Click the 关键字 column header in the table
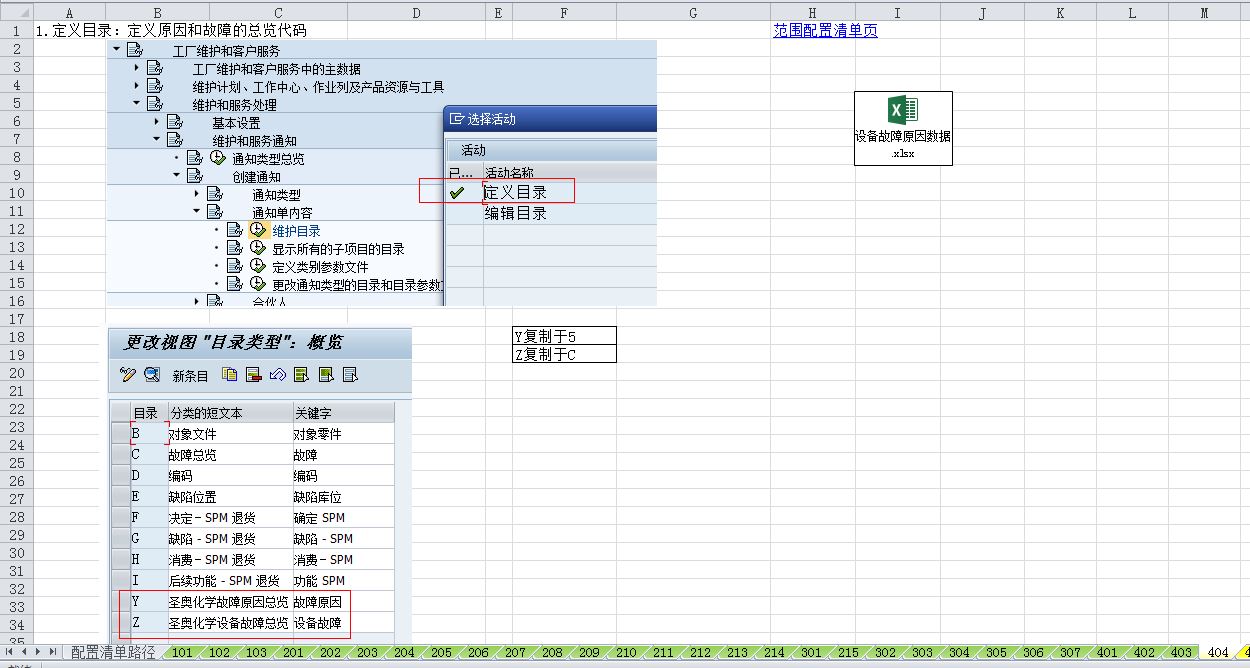Viewport: 1250px width, 668px height. pyautogui.click(x=343, y=413)
